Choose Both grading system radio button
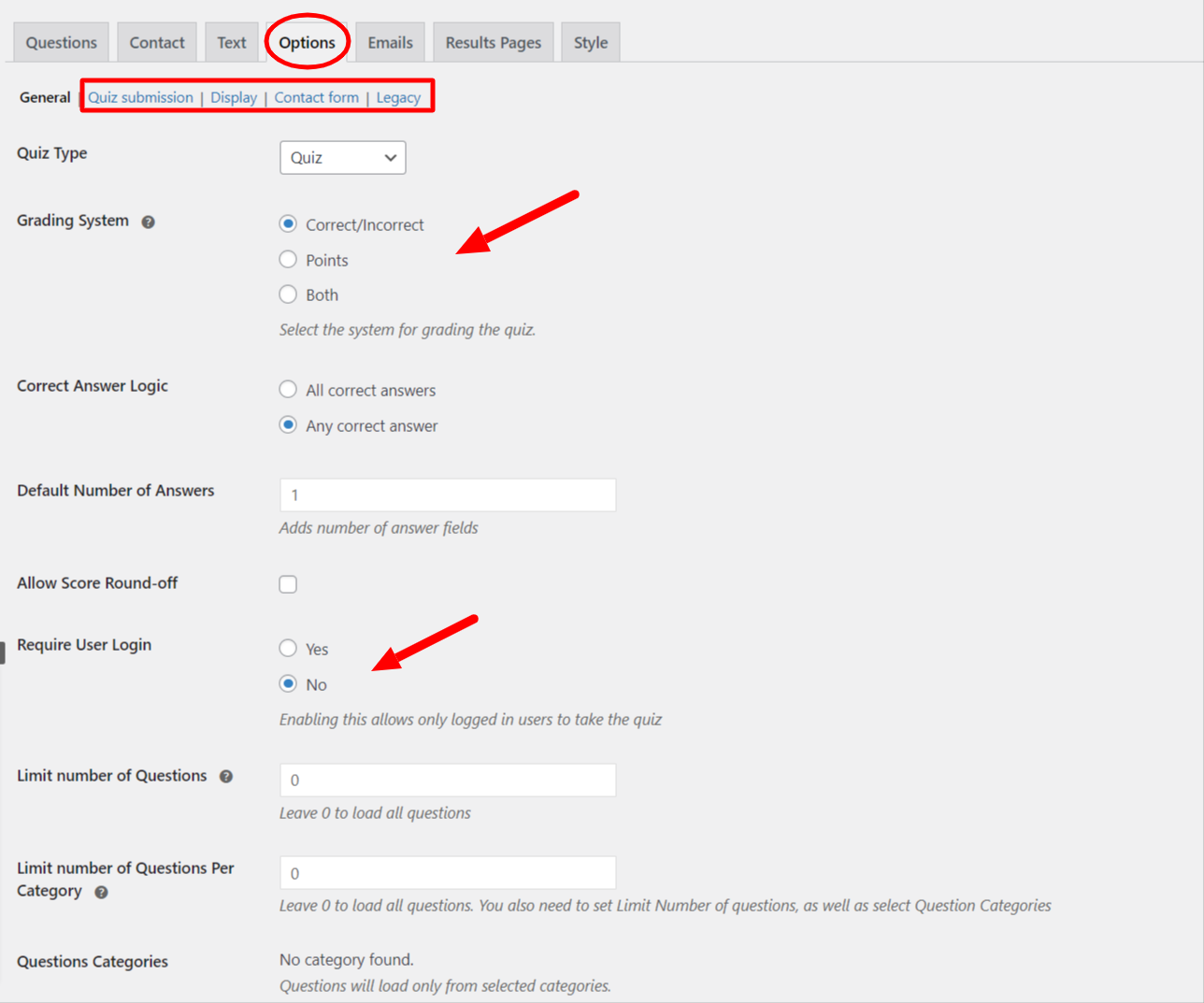1204x1003 pixels. click(288, 294)
